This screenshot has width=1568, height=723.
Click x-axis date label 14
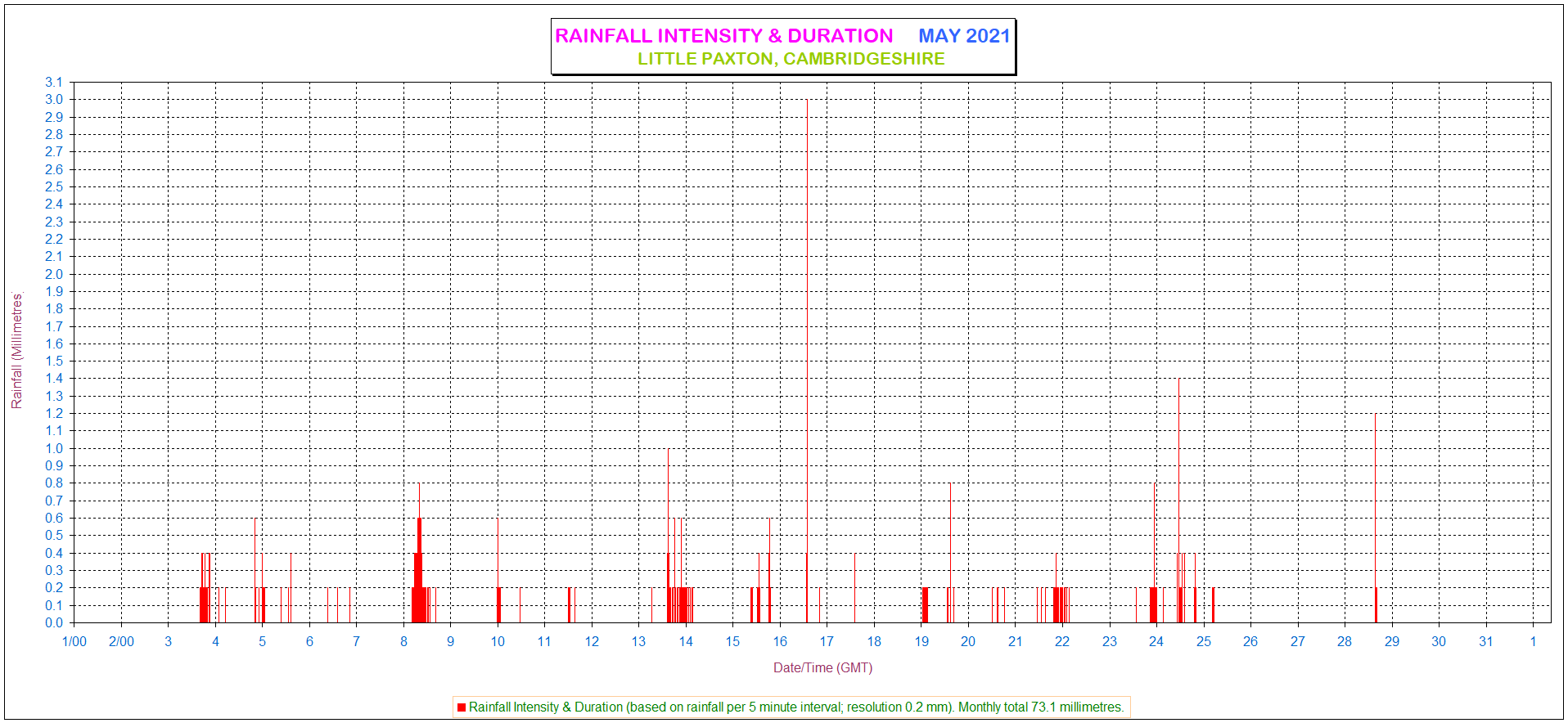point(686,642)
